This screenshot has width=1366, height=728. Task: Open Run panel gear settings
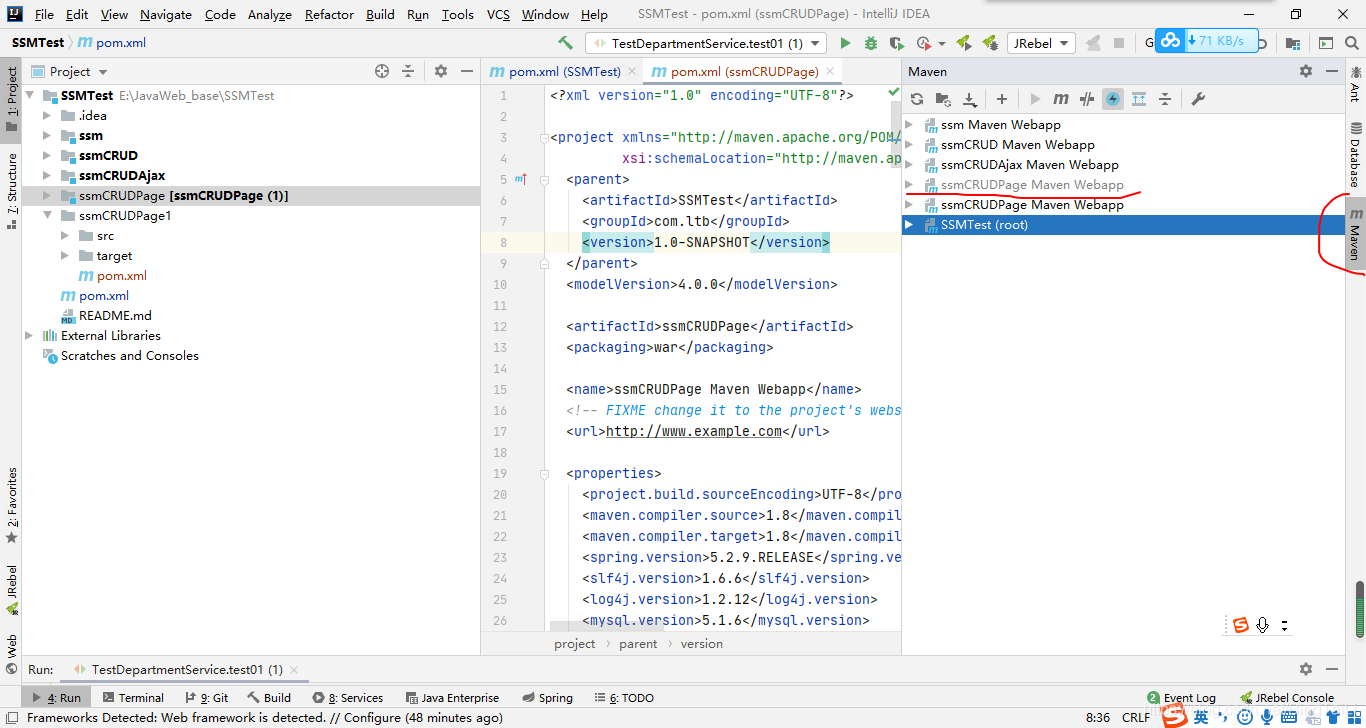coord(1306,669)
